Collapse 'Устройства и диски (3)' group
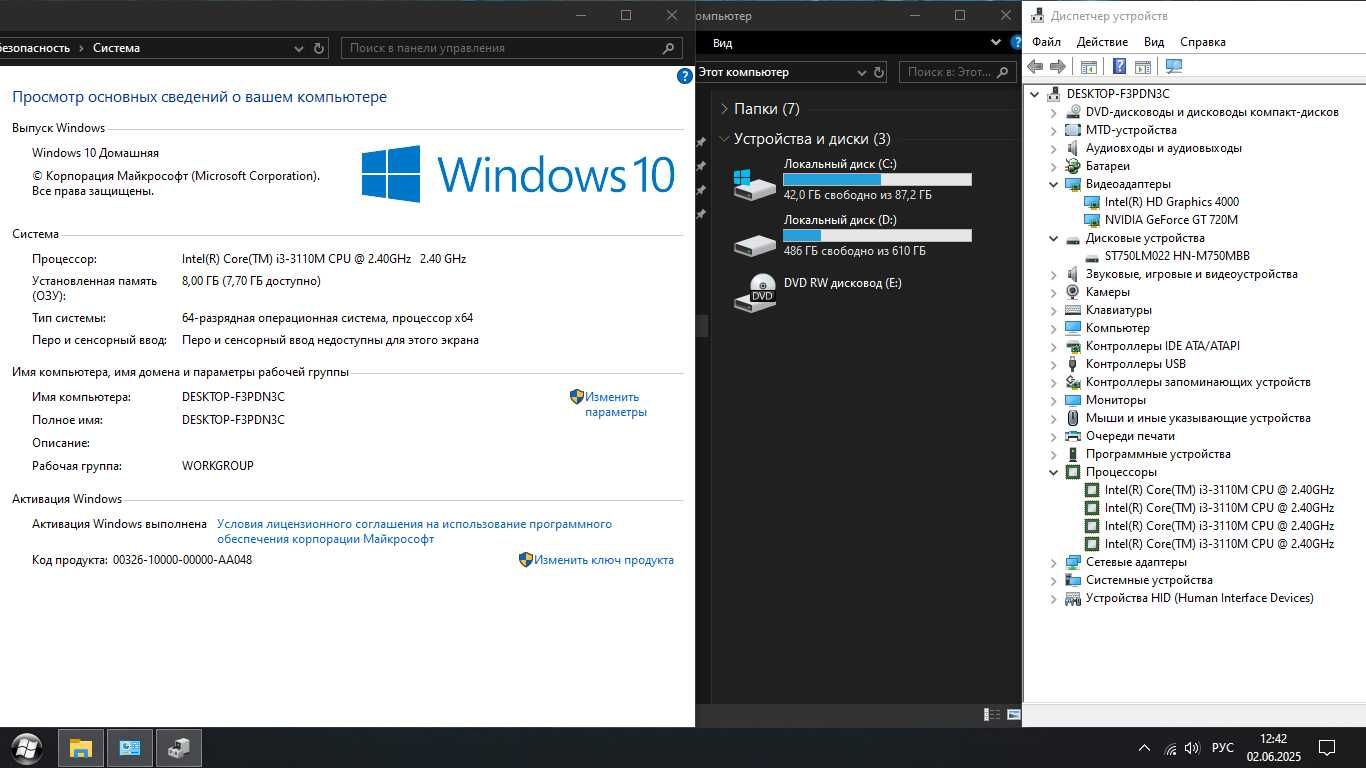 tap(724, 139)
